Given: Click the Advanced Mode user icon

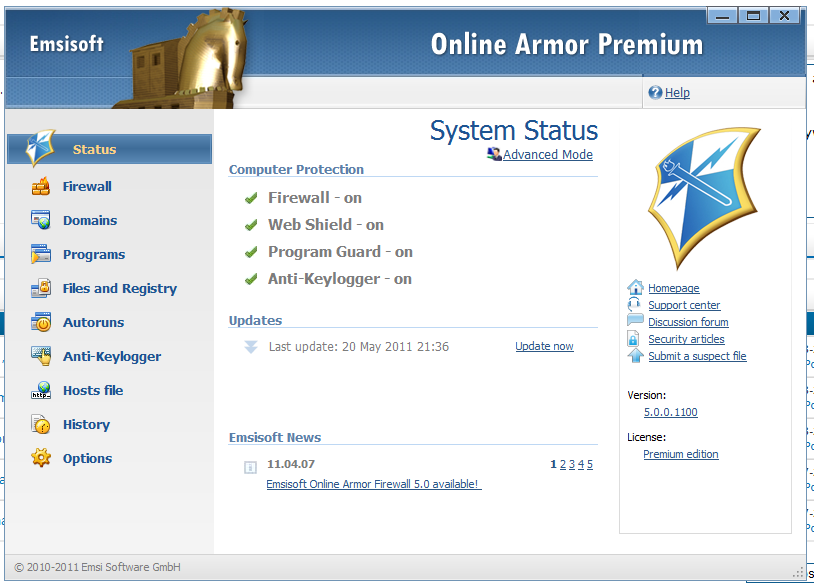Looking at the screenshot, I should 494,154.
